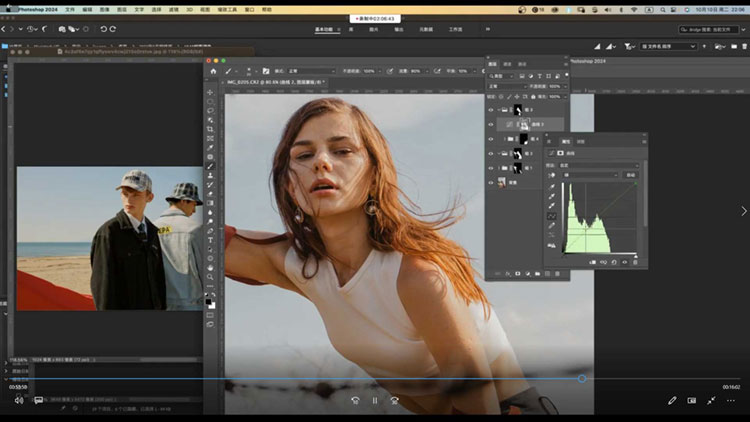Toggle visibility of the bottom background layer
The image size is (750, 422).
[x=491, y=183]
